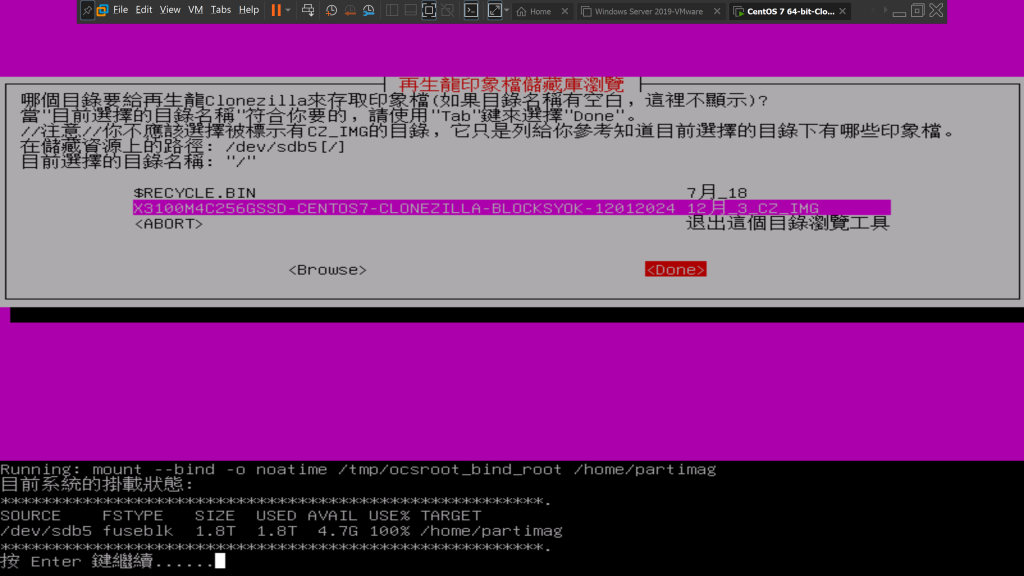1024x576 pixels.
Task: Open the console view icon
Action: [x=471, y=10]
